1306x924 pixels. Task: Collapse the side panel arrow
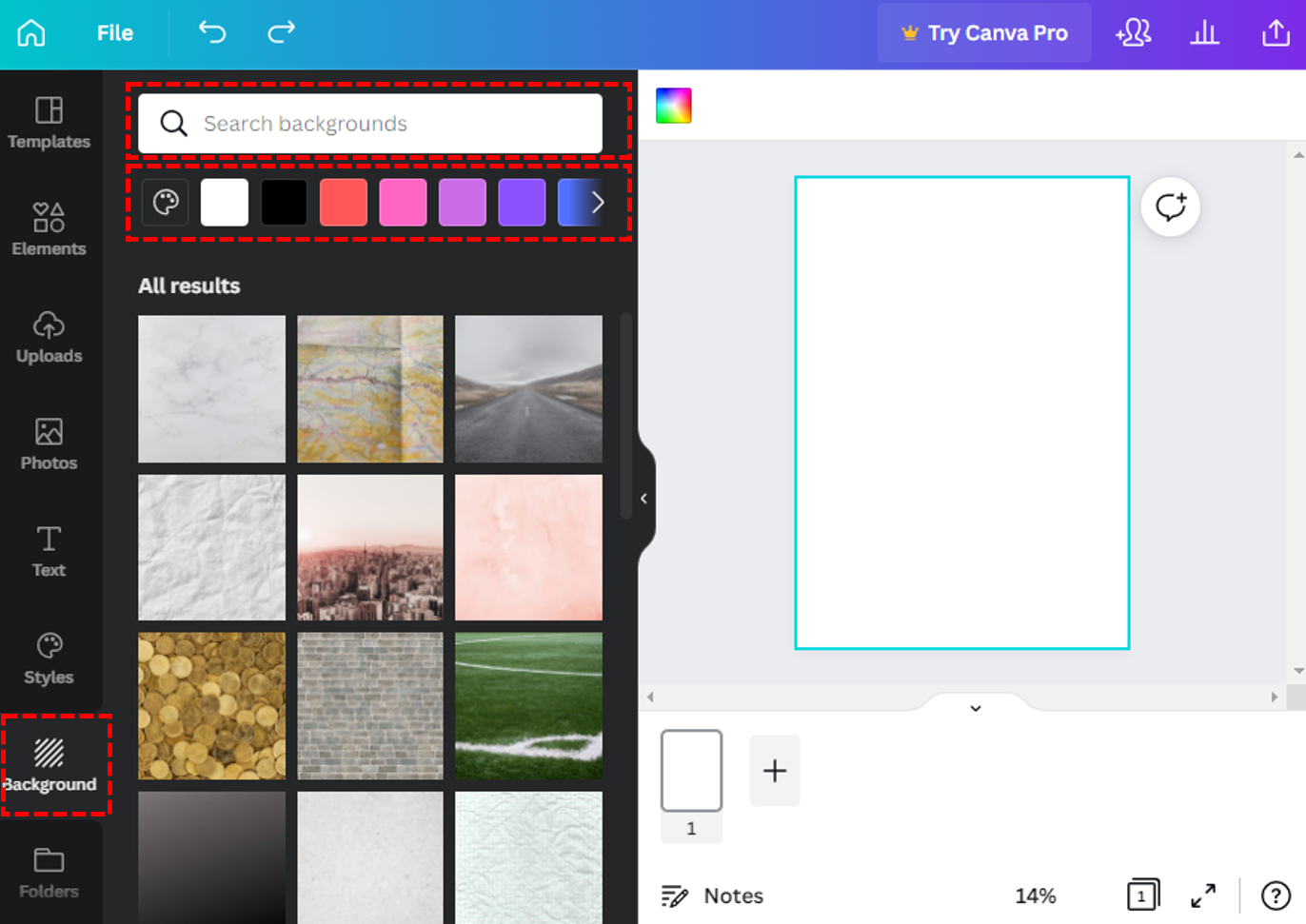pos(644,499)
